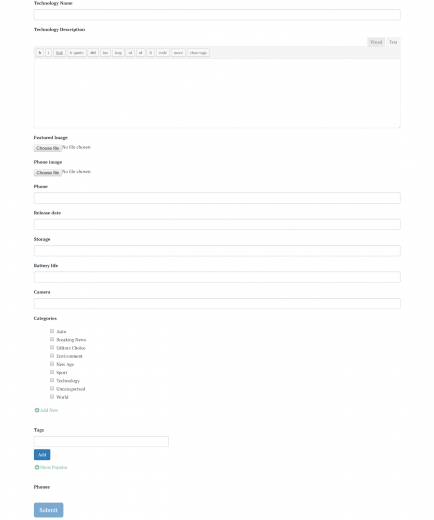Insert an image via img quicktag
This screenshot has width=434, height=520.
[x=118, y=53]
